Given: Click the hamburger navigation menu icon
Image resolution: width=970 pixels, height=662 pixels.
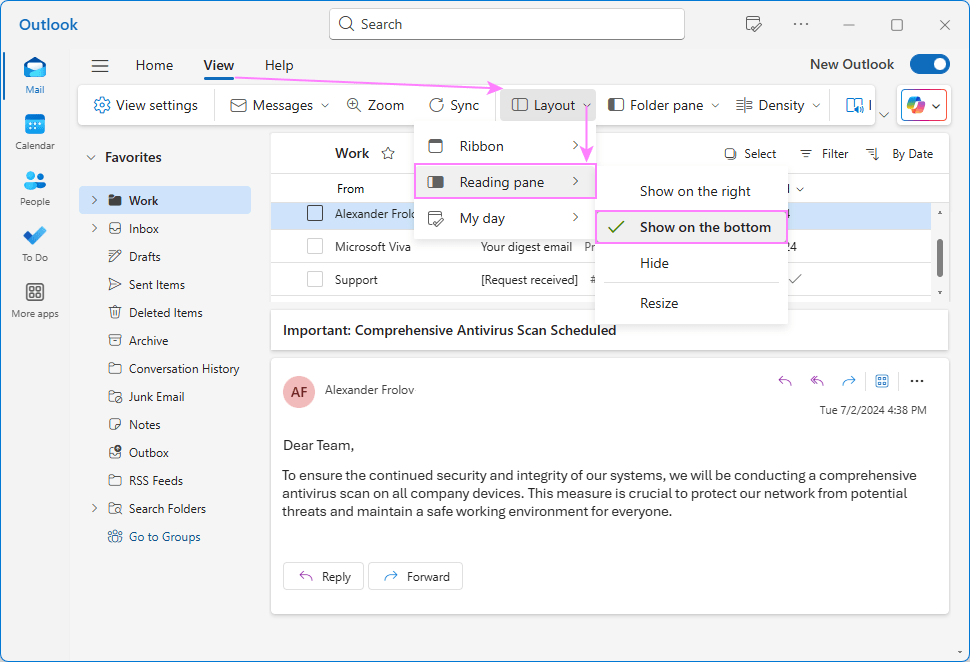Looking at the screenshot, I should pos(100,66).
